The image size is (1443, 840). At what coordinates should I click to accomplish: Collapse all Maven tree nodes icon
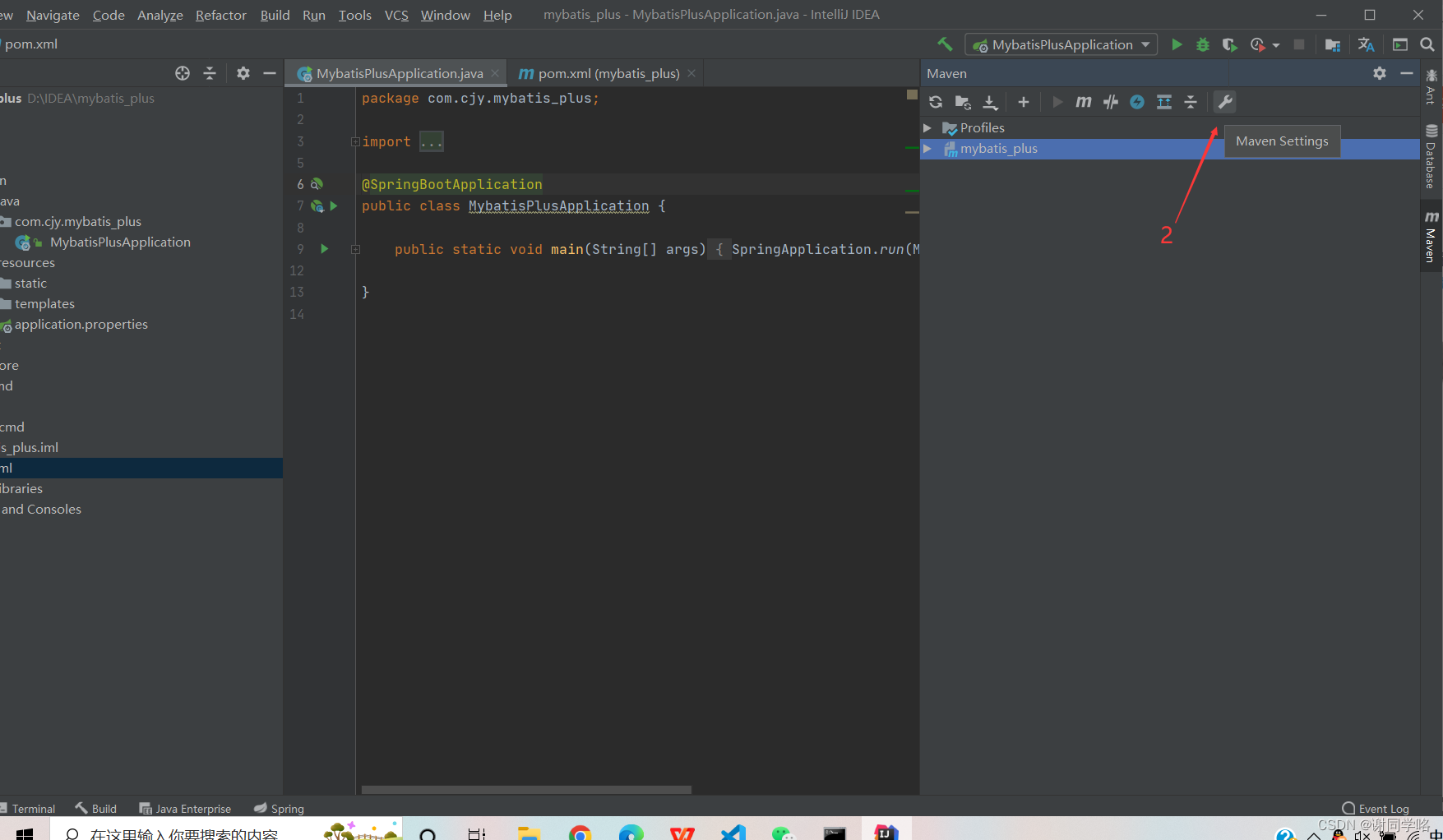click(x=1191, y=102)
